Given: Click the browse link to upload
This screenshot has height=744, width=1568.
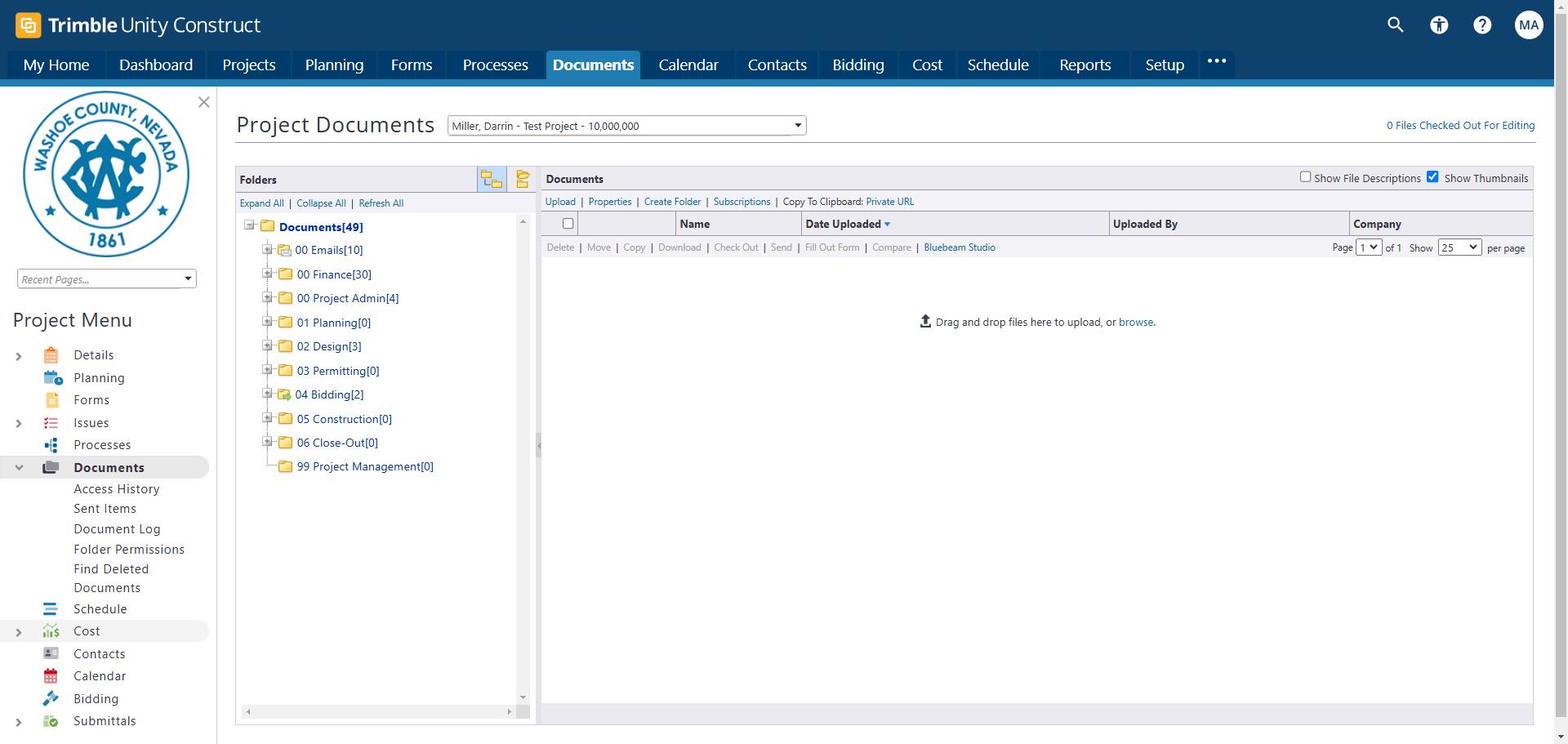Looking at the screenshot, I should pyautogui.click(x=1136, y=323).
